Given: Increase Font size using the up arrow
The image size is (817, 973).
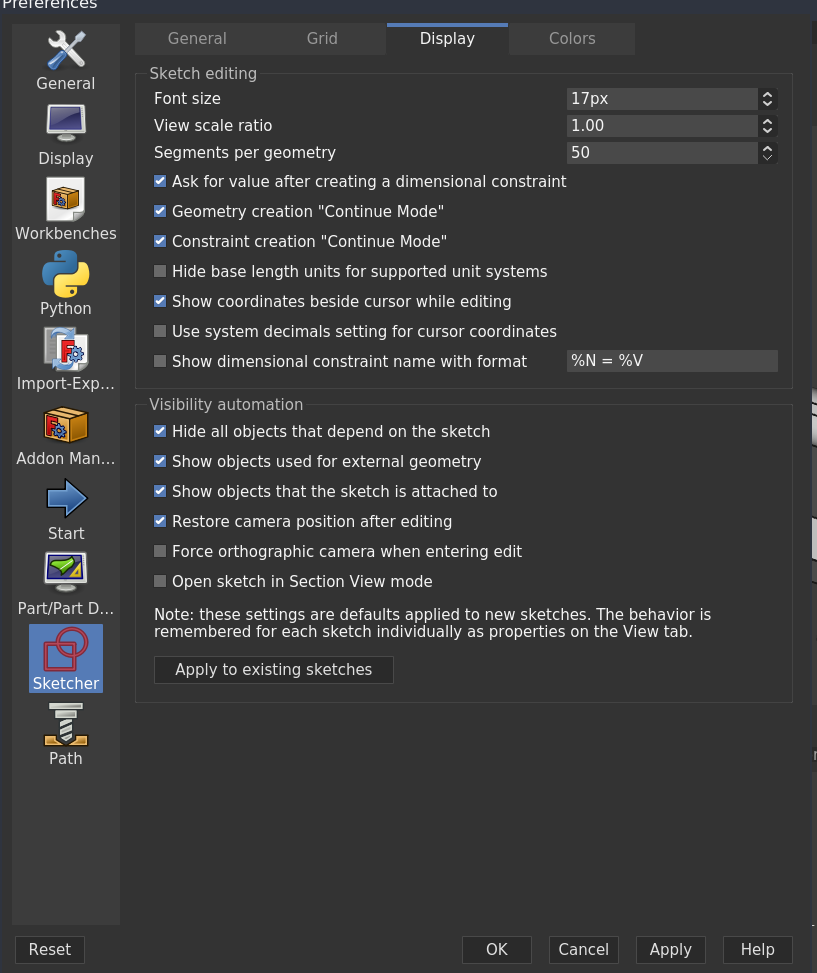Looking at the screenshot, I should pos(767,94).
